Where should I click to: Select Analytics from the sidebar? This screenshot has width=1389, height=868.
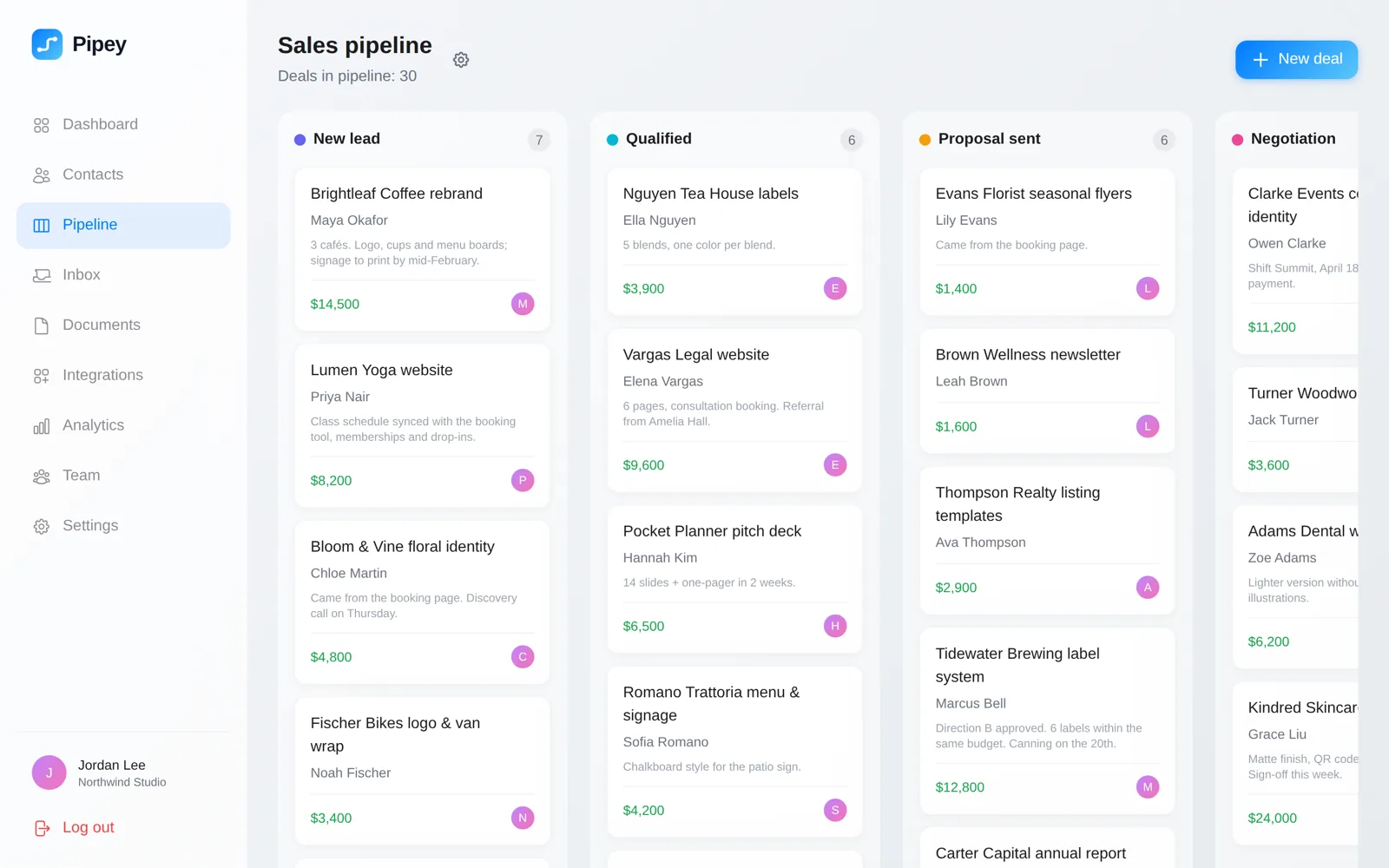pos(123,426)
